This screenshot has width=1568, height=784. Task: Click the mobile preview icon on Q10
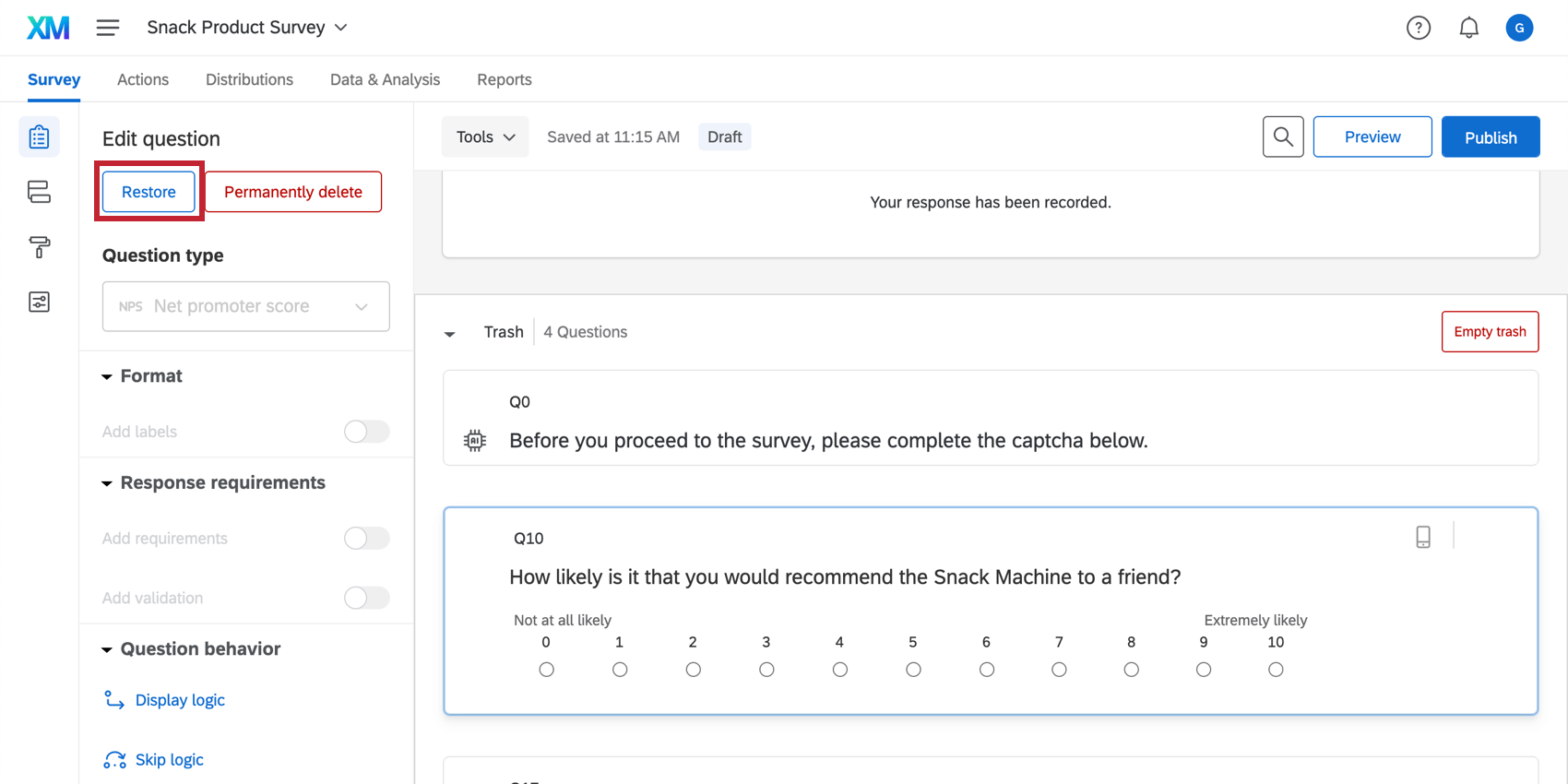[x=1423, y=537]
